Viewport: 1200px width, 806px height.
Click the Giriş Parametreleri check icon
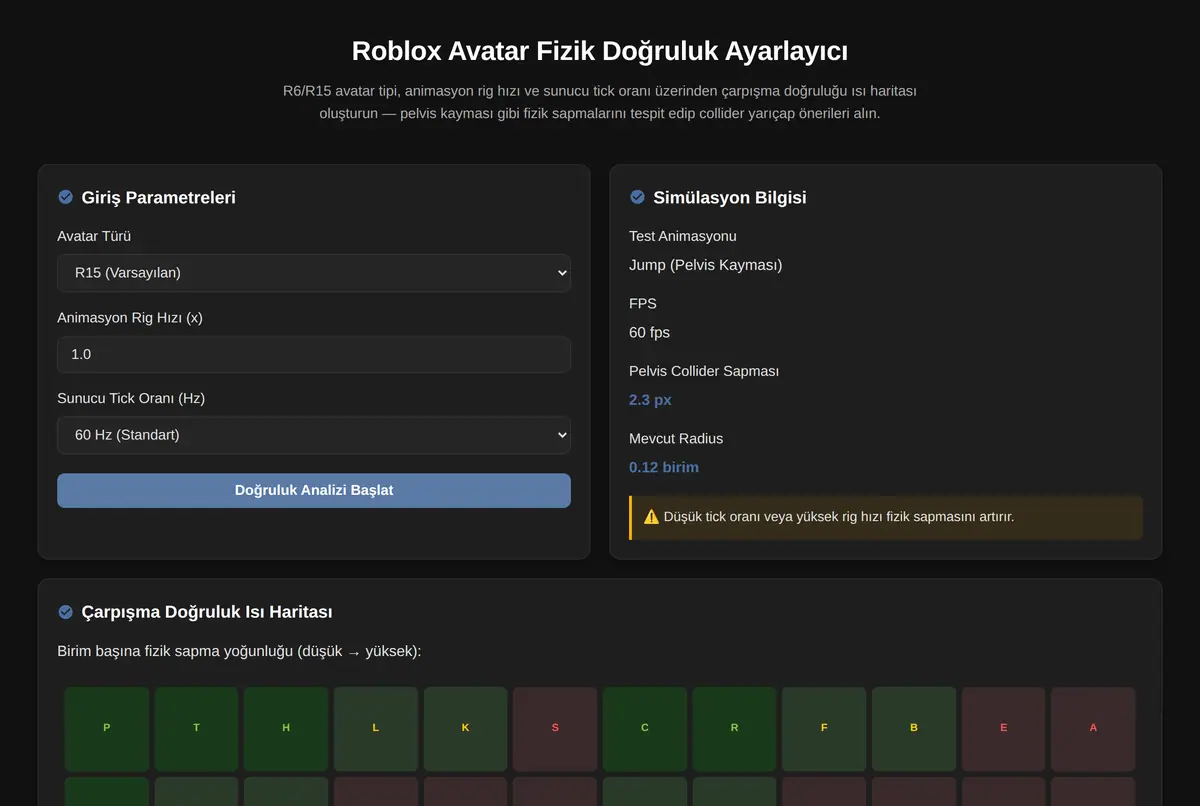[x=66, y=197]
